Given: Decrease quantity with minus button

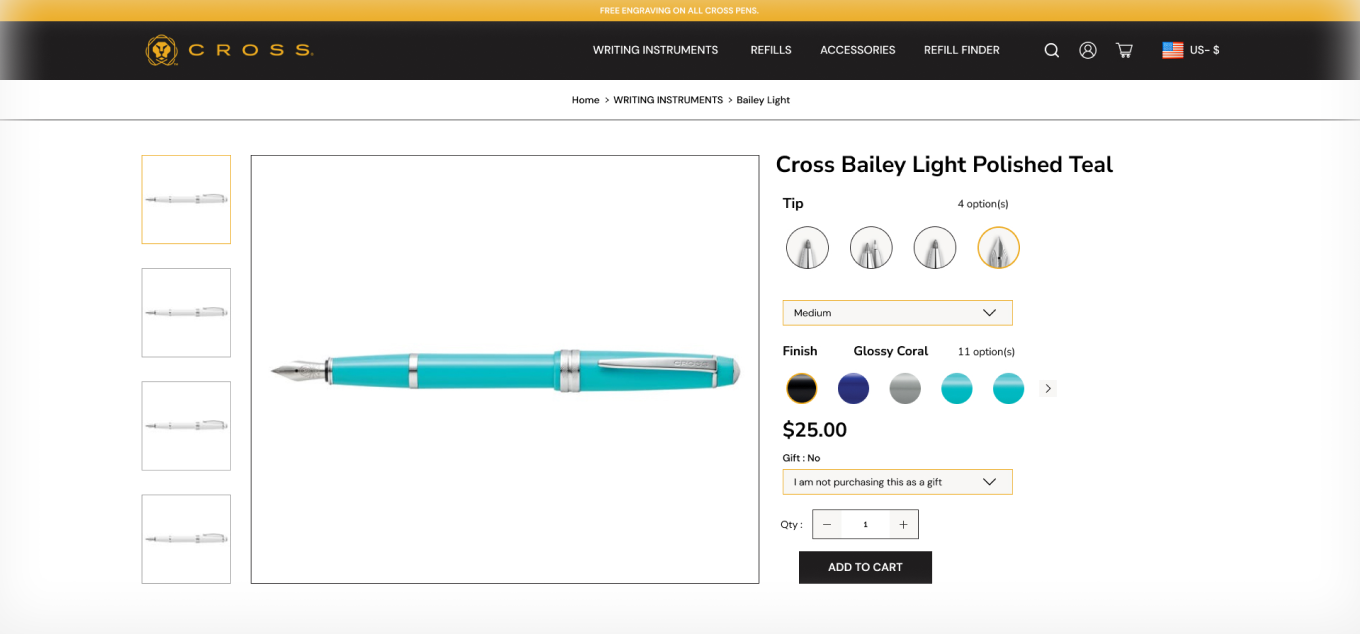Looking at the screenshot, I should click(827, 525).
